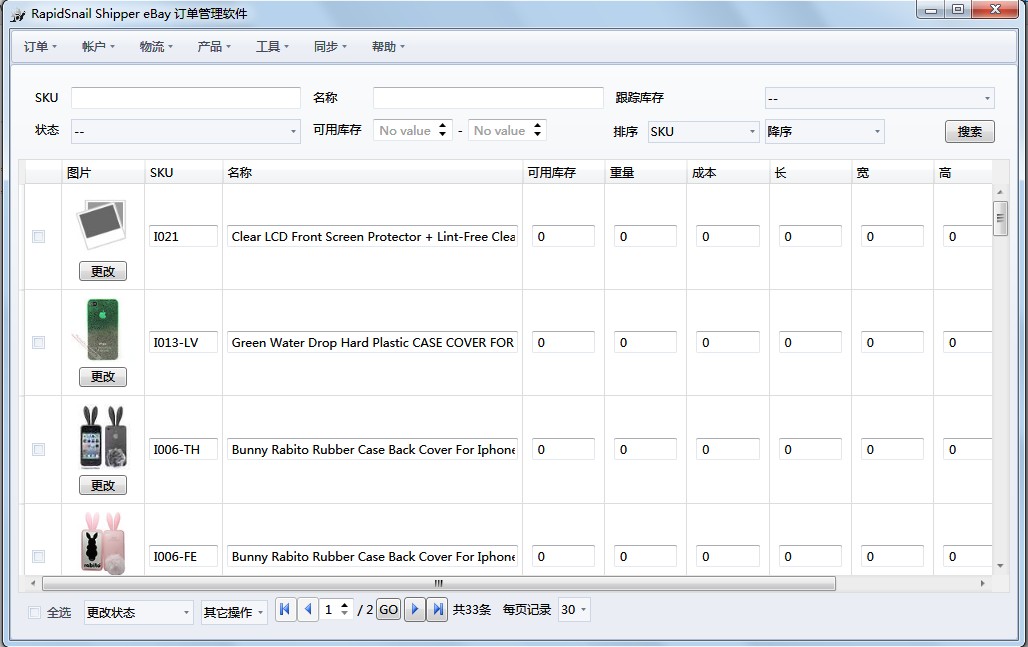Viewport: 1028px width, 647px height.
Task: Click the SKU search input field
Action: pos(186,98)
